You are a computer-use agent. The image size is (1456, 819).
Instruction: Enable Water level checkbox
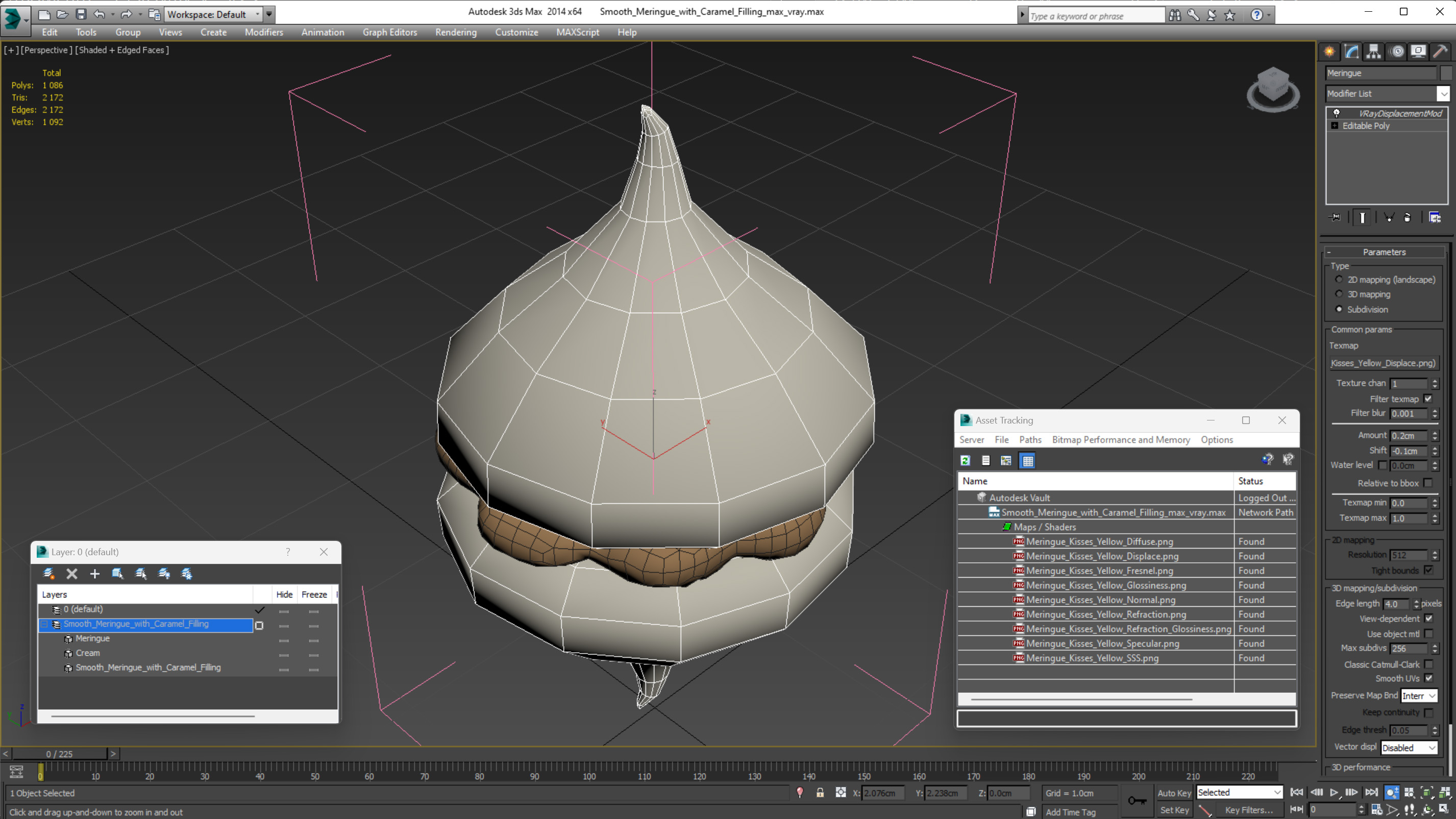pos(1383,465)
